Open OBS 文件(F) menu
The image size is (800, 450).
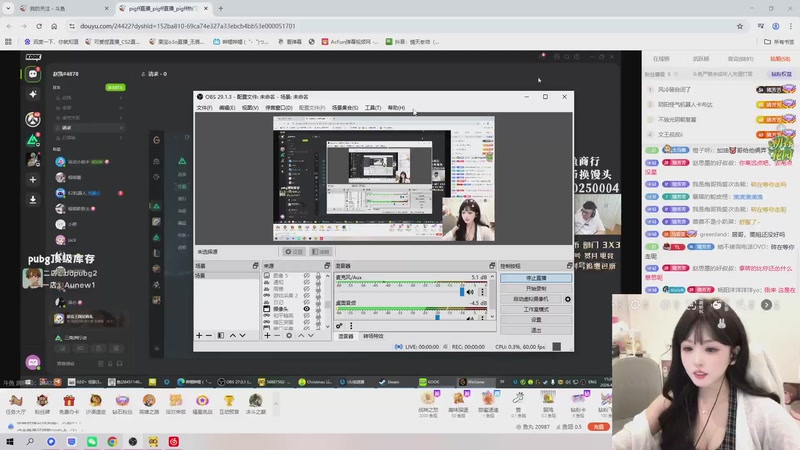click(x=204, y=108)
